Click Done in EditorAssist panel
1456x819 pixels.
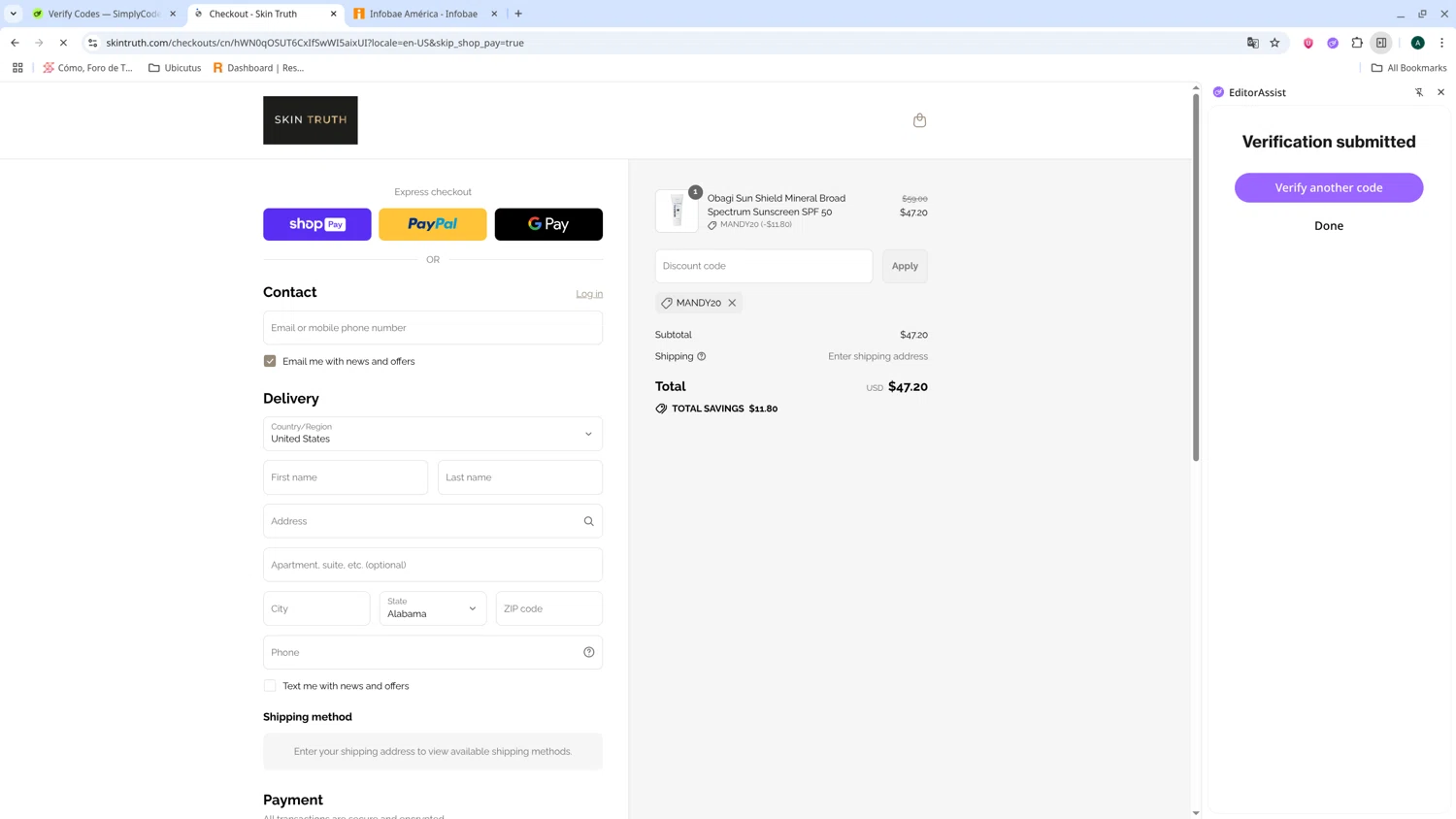click(1329, 226)
